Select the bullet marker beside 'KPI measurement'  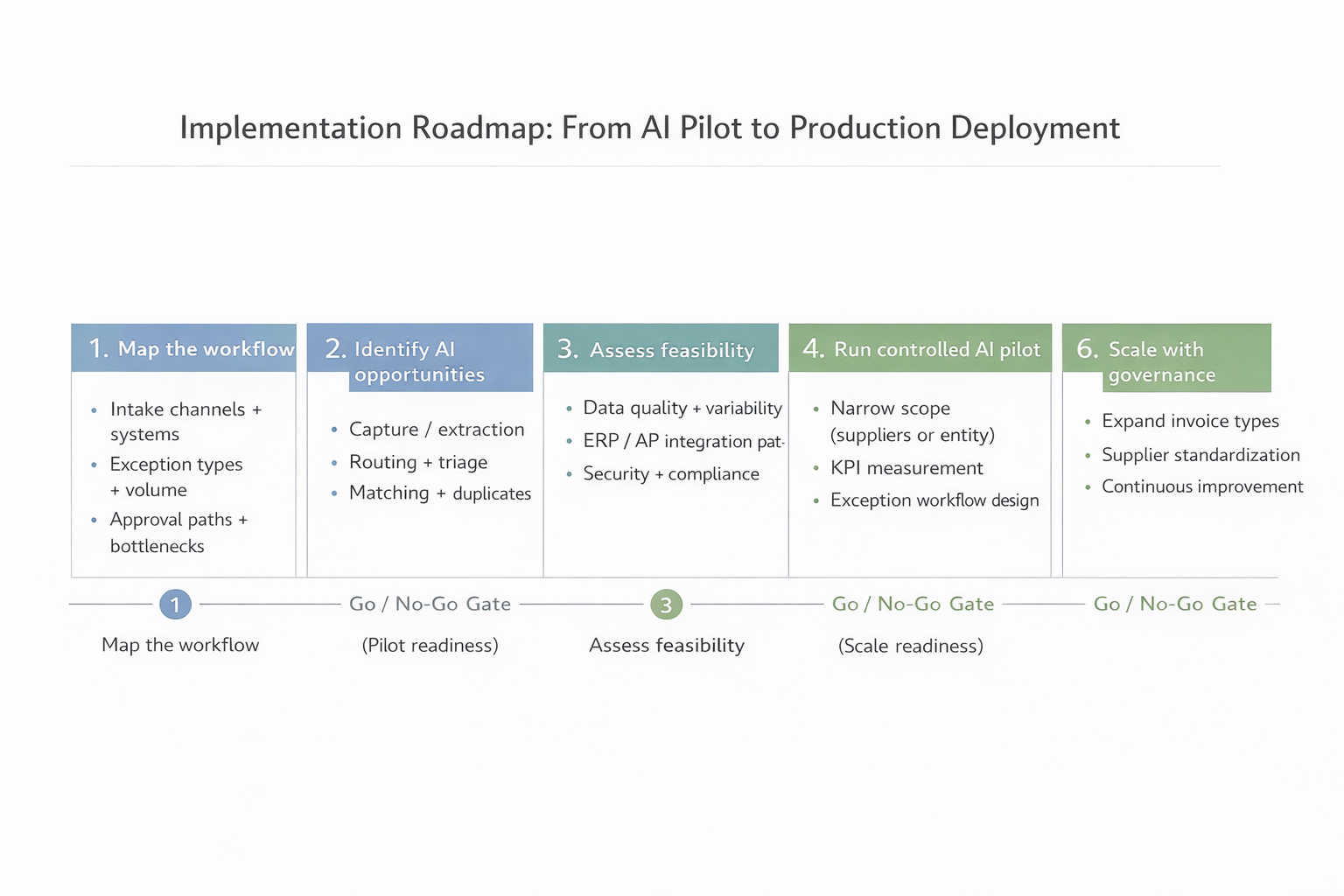point(815,469)
